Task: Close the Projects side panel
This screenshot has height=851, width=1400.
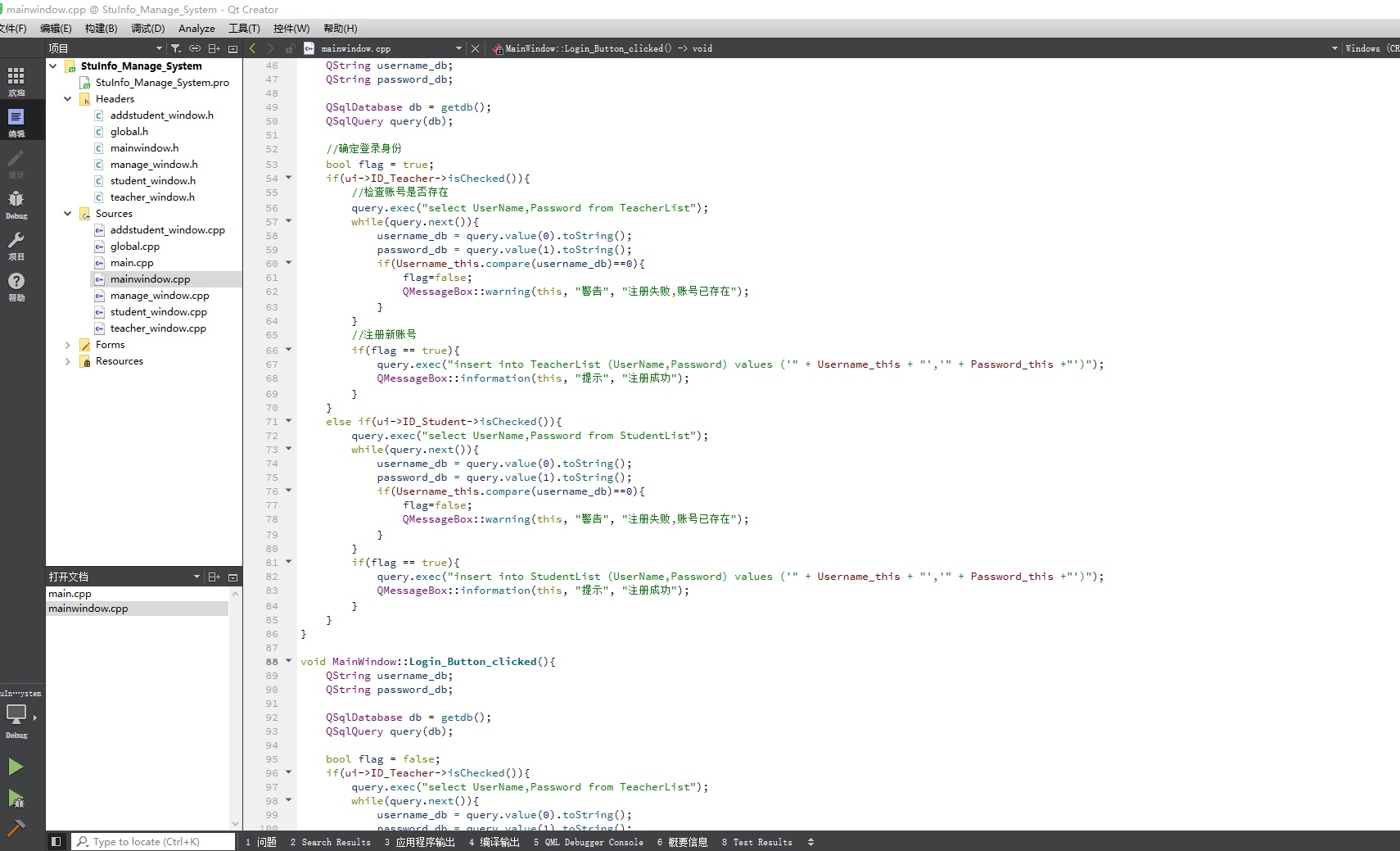Action: [233, 48]
